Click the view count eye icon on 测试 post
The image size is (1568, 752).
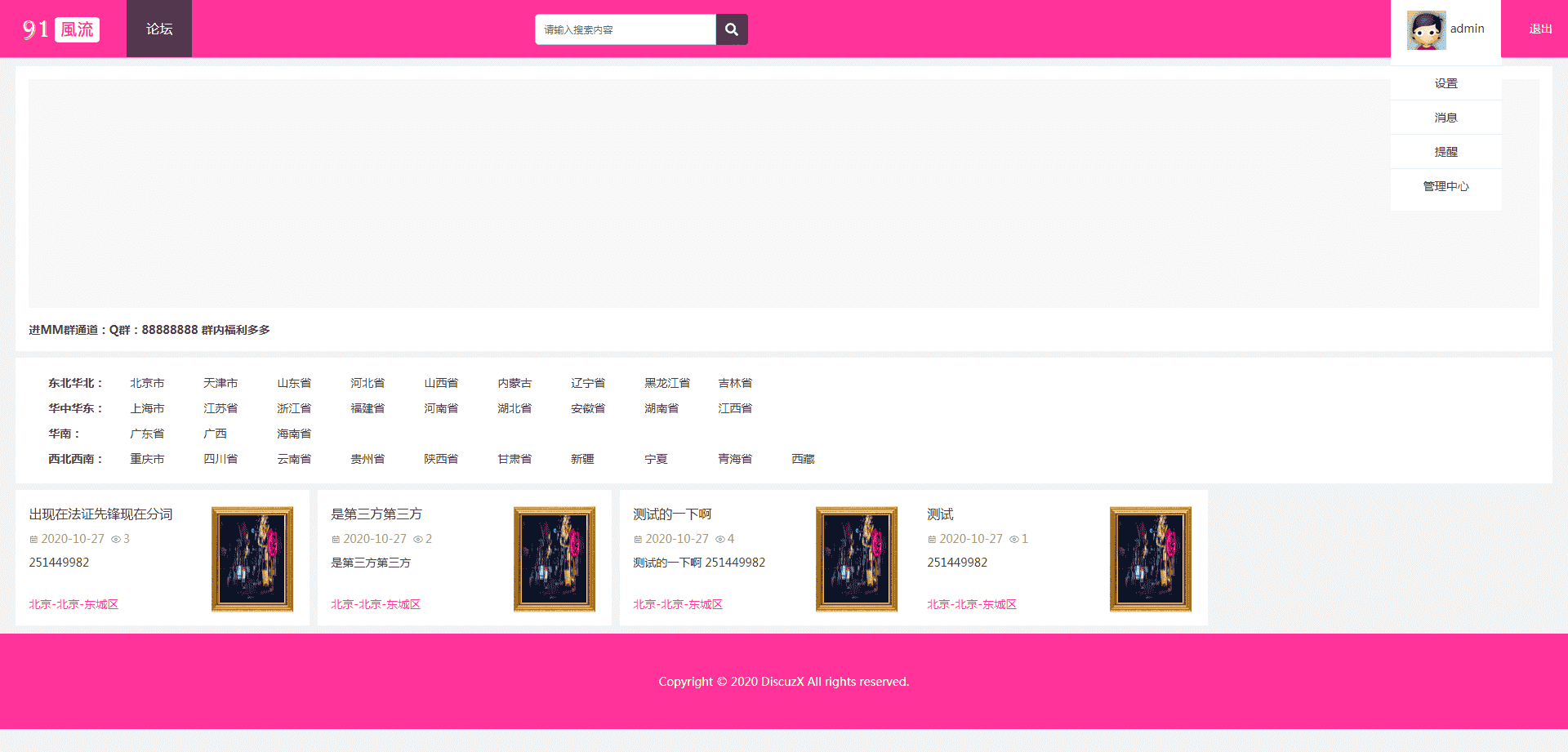[x=1013, y=539]
